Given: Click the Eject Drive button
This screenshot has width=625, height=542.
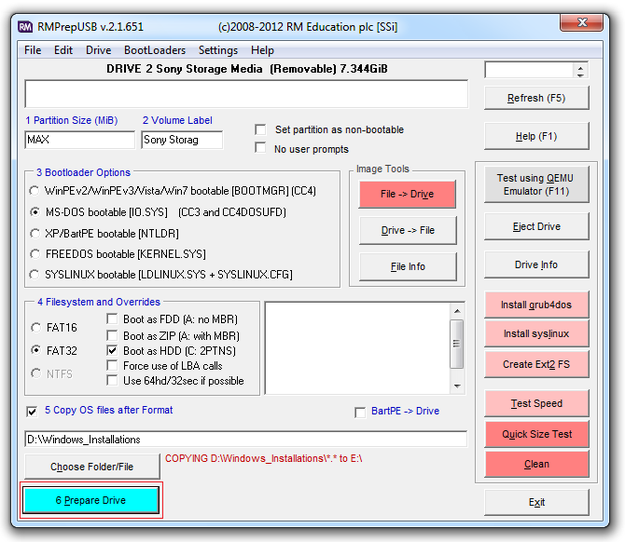Looking at the screenshot, I should (x=536, y=226).
